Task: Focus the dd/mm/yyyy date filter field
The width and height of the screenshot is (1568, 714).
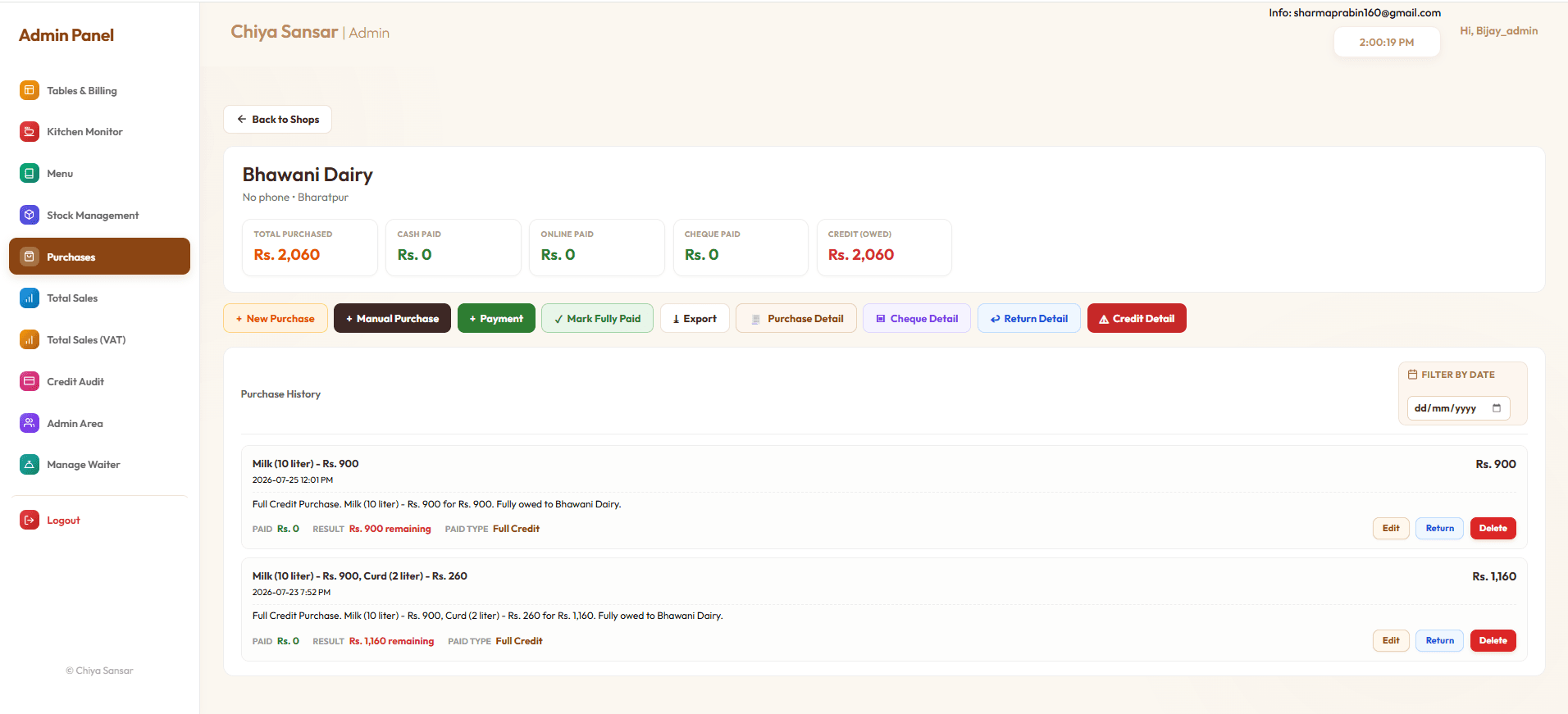Action: point(1458,408)
